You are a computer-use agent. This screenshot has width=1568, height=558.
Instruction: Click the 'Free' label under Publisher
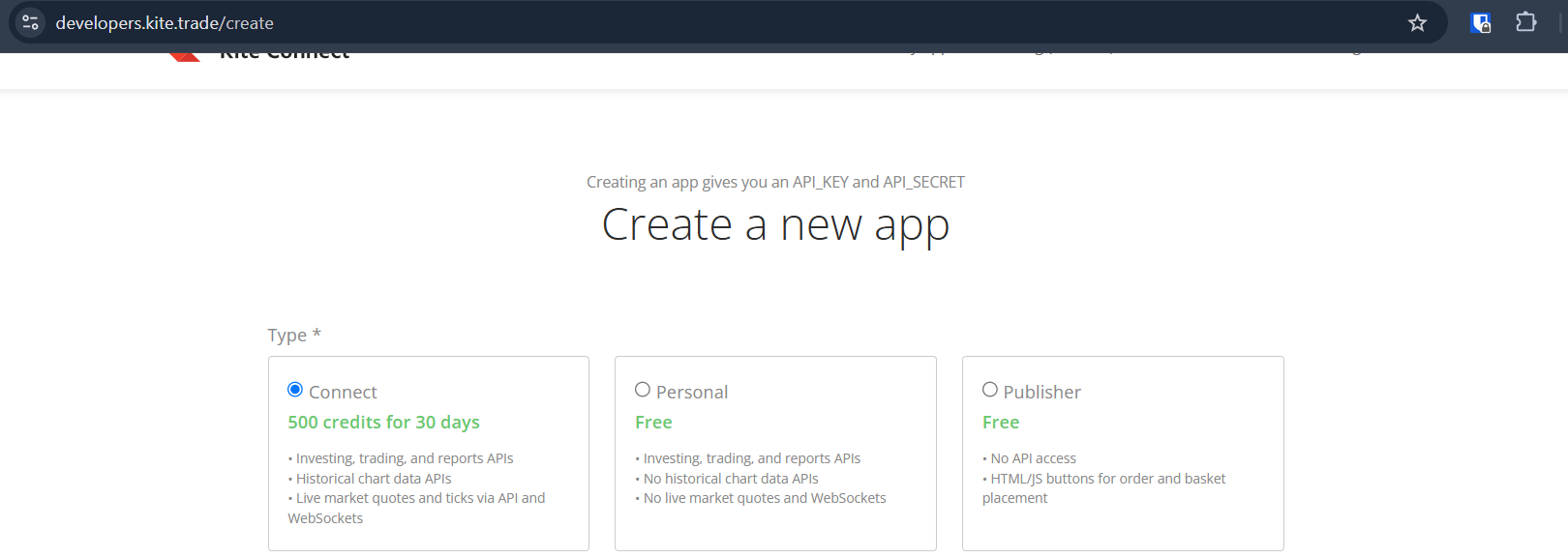point(1001,423)
